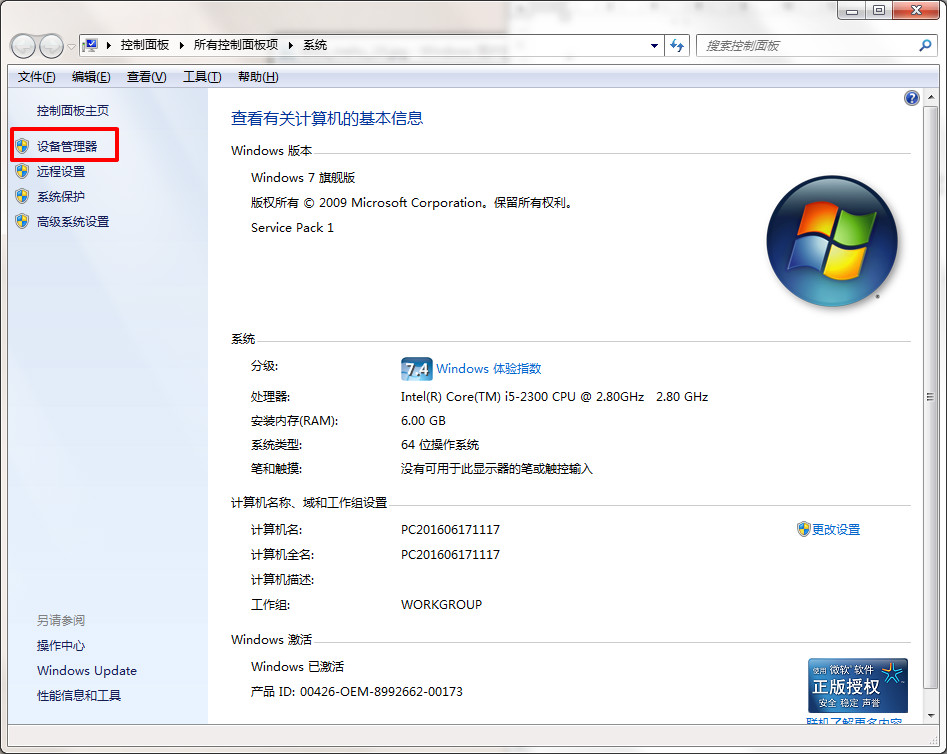Minimize the system window

tap(852, 11)
